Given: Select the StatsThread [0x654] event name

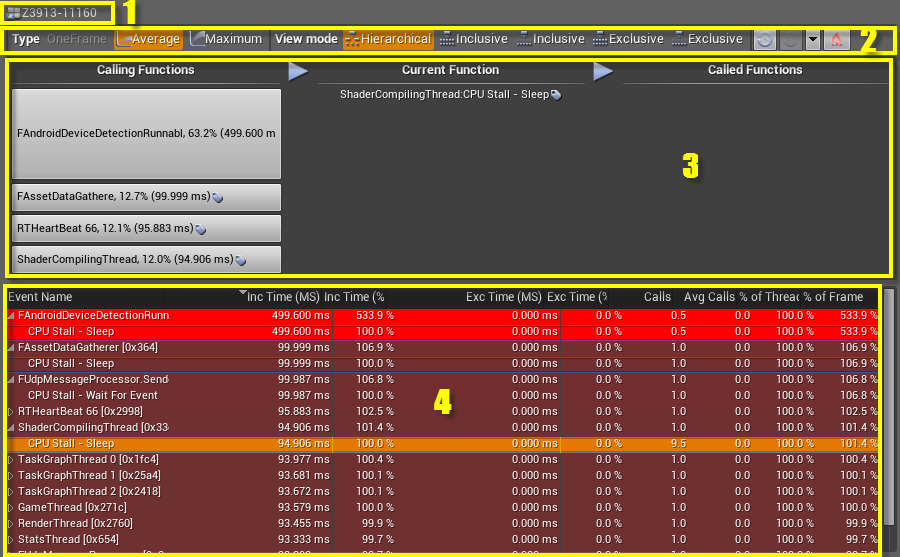Looking at the screenshot, I should [x=68, y=540].
